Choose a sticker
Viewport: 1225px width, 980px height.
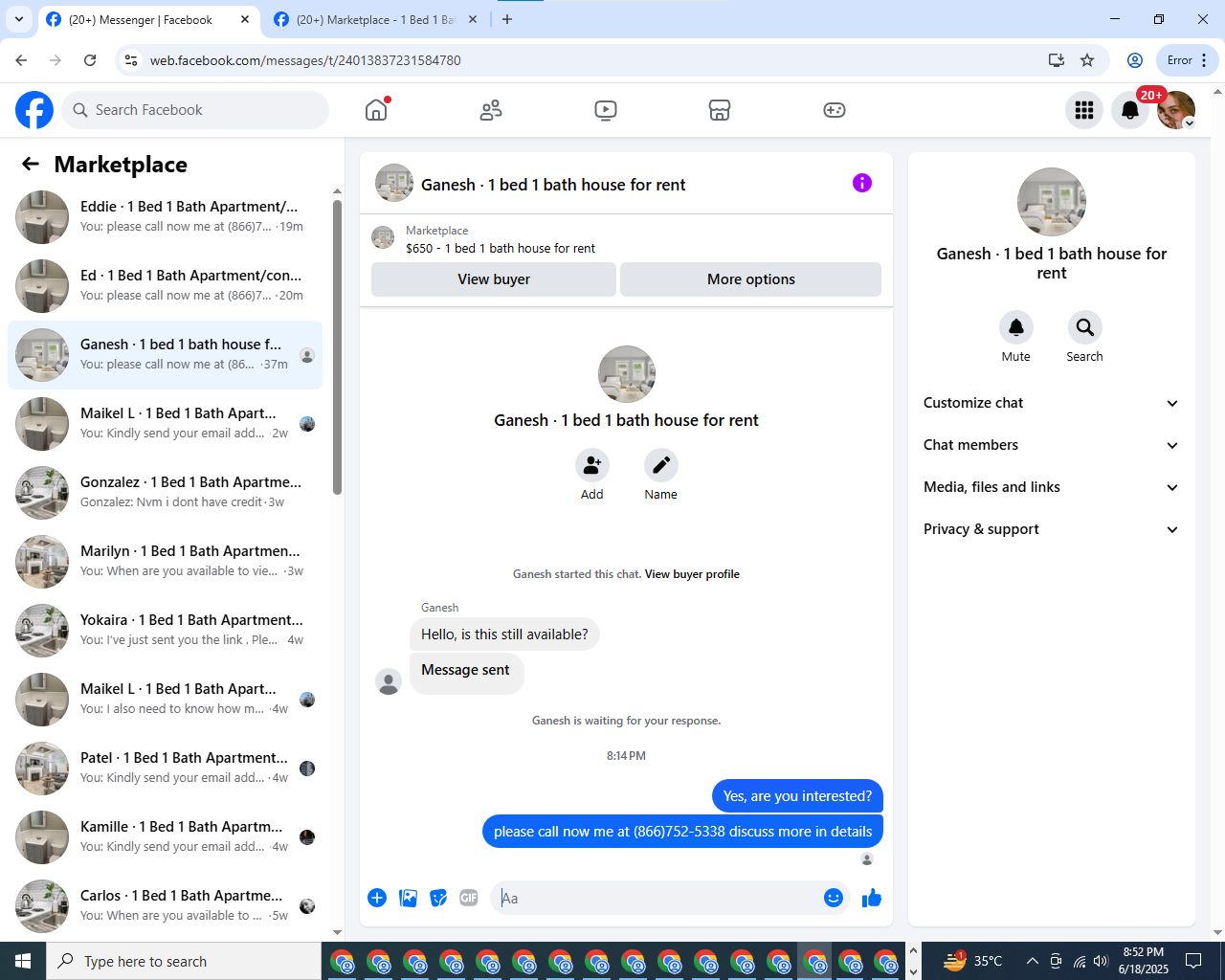coord(438,898)
